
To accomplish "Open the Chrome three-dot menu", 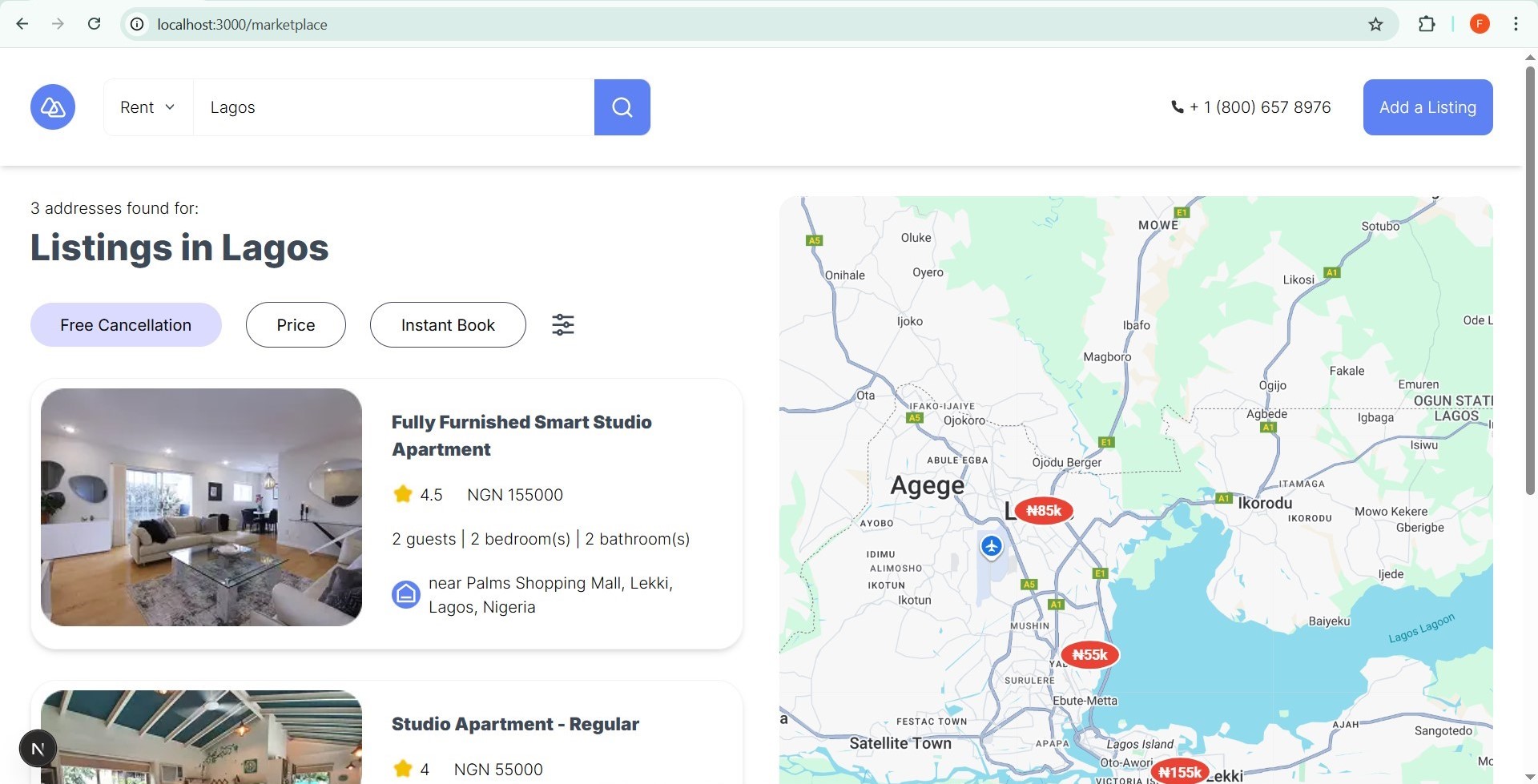I will (1516, 24).
